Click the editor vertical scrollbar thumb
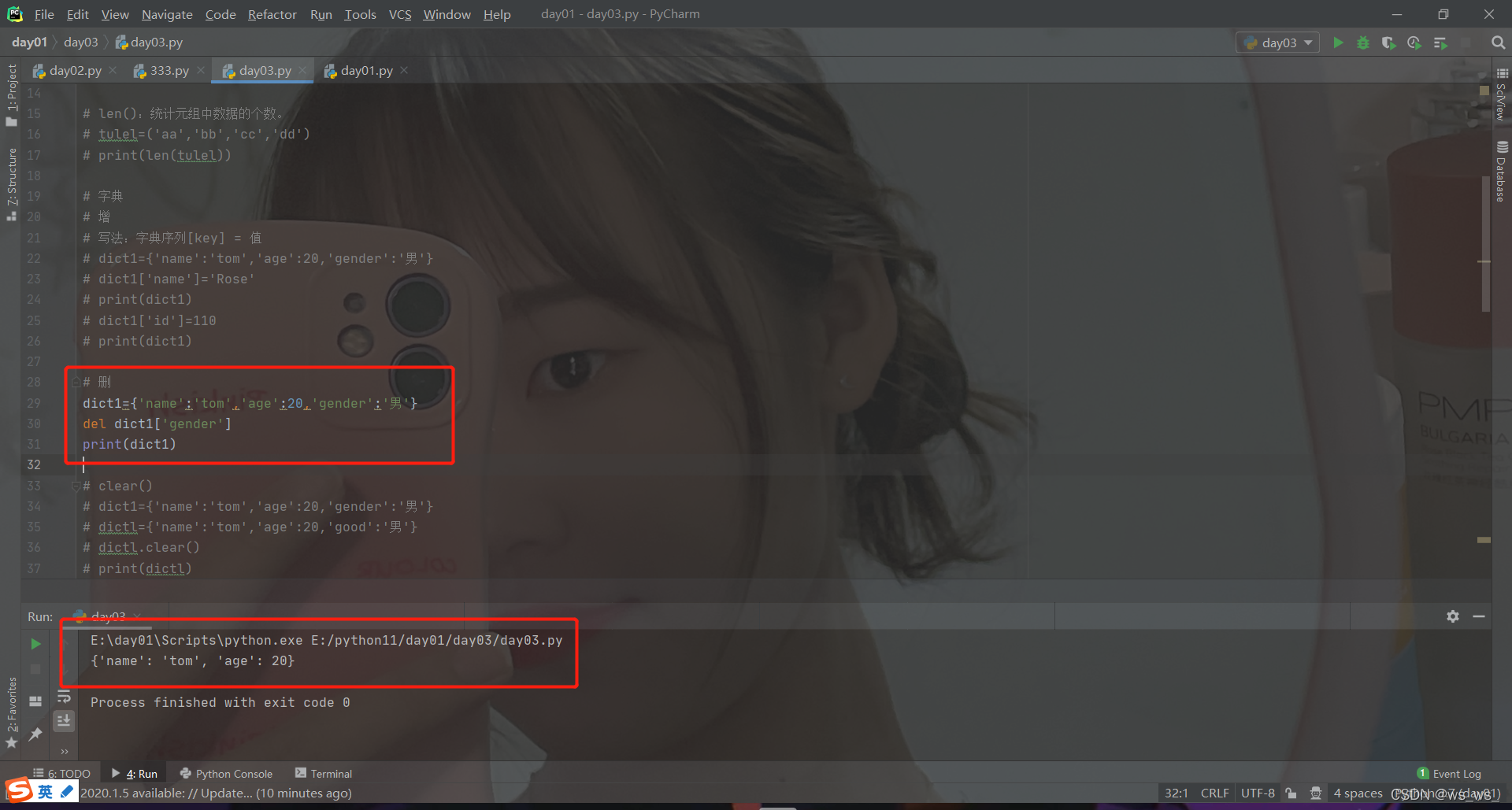 click(1485, 244)
